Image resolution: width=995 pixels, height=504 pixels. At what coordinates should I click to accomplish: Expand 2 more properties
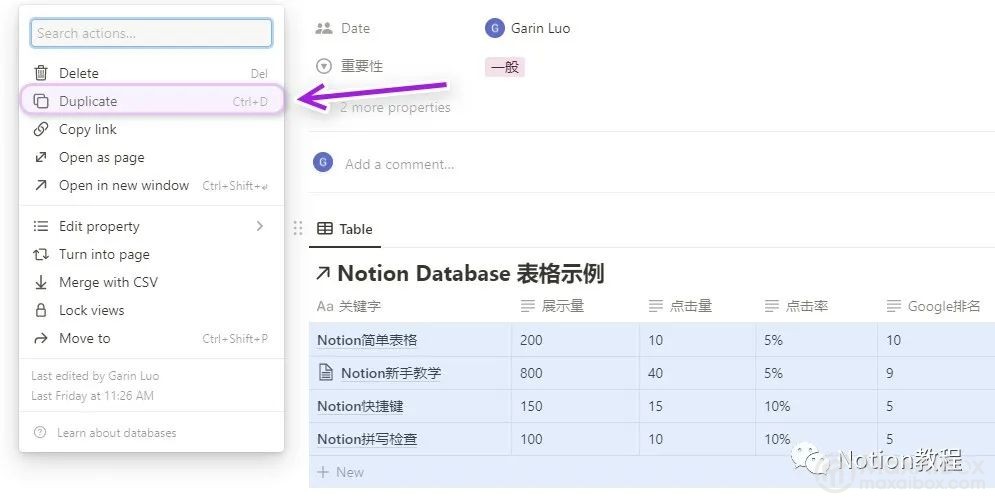click(x=395, y=107)
